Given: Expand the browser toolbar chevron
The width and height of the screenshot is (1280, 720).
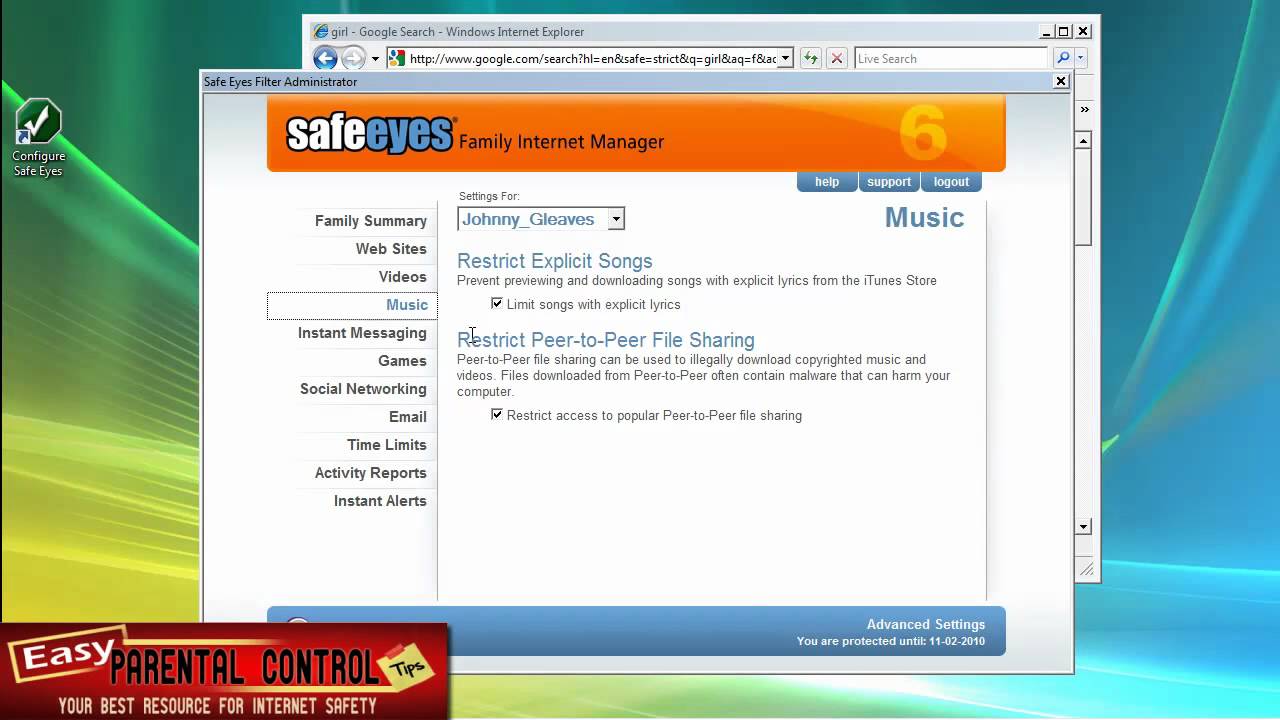Looking at the screenshot, I should tap(1084, 109).
